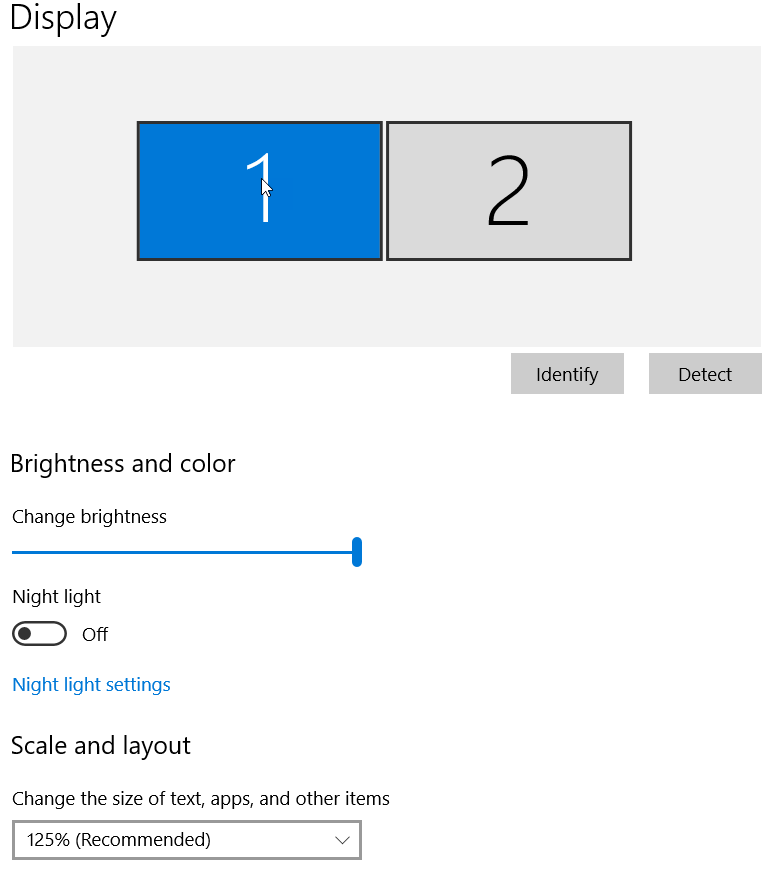
Task: Click the Scale and layout heading
Action: click(x=100, y=746)
